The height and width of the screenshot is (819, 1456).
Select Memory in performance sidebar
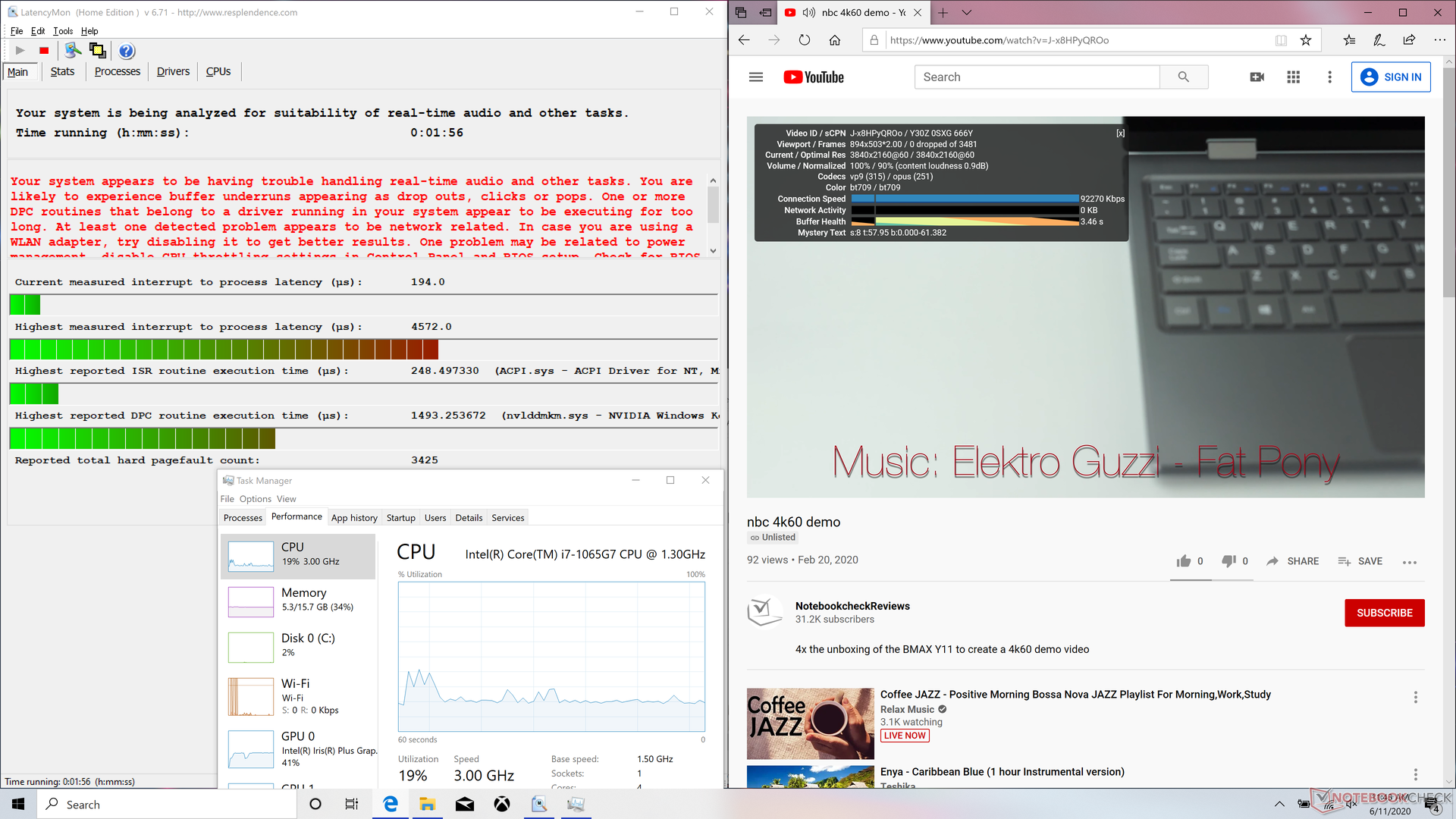point(298,599)
